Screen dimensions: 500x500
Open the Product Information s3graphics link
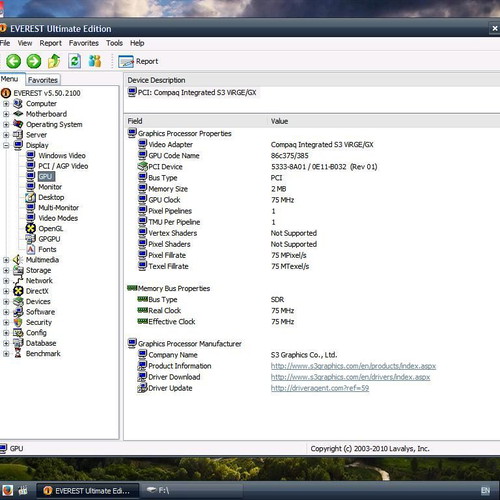(x=353, y=366)
